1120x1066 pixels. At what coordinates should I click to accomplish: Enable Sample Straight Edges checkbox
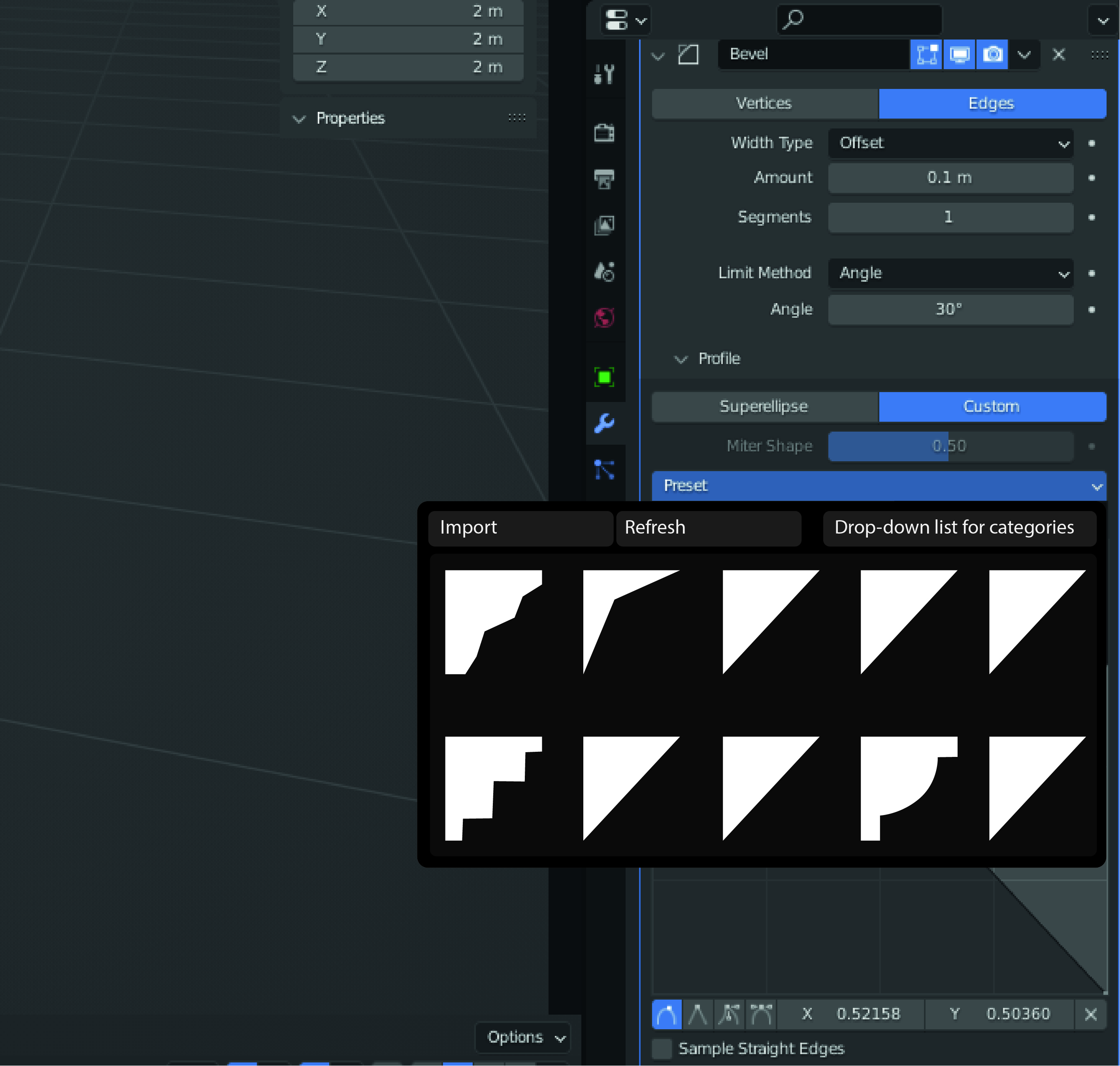tap(662, 1048)
